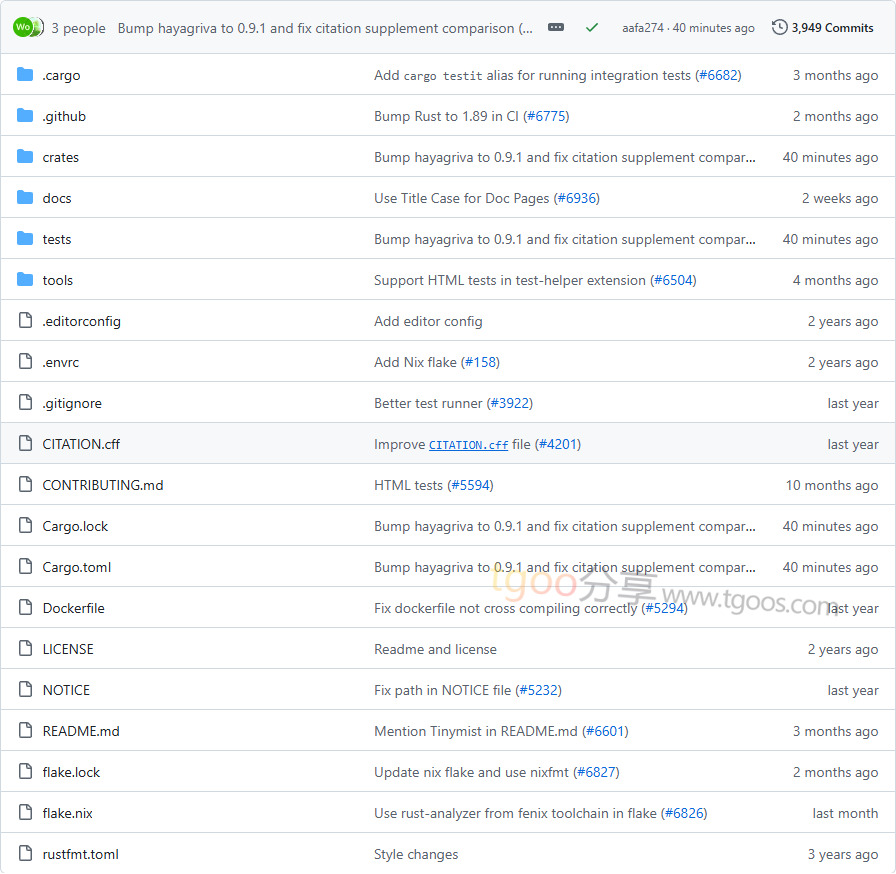Open the tests folder

pyautogui.click(x=57, y=239)
